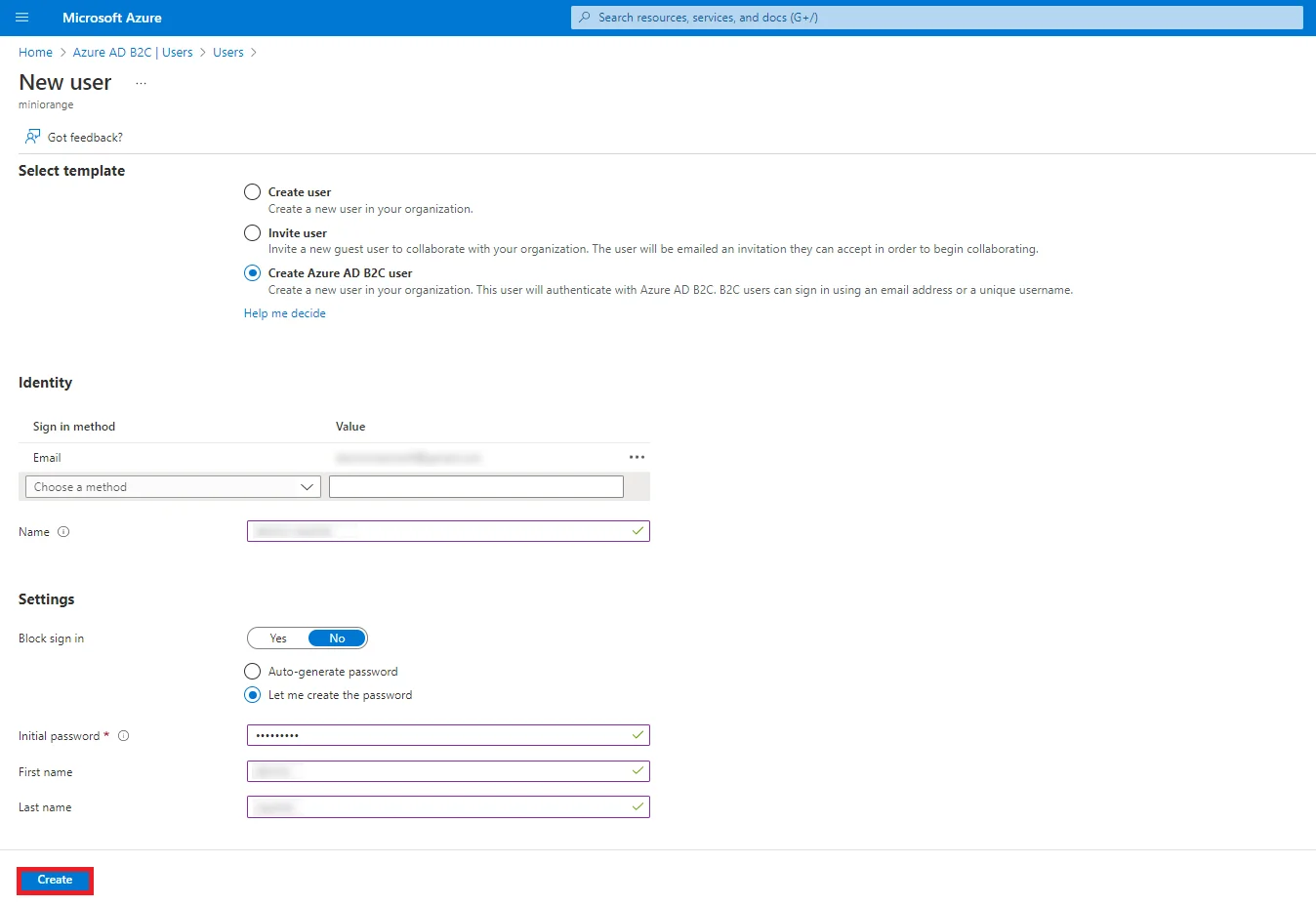Screen dimensions: 1316x906
Task: Go to Home via the breadcrumb
Action: point(35,52)
